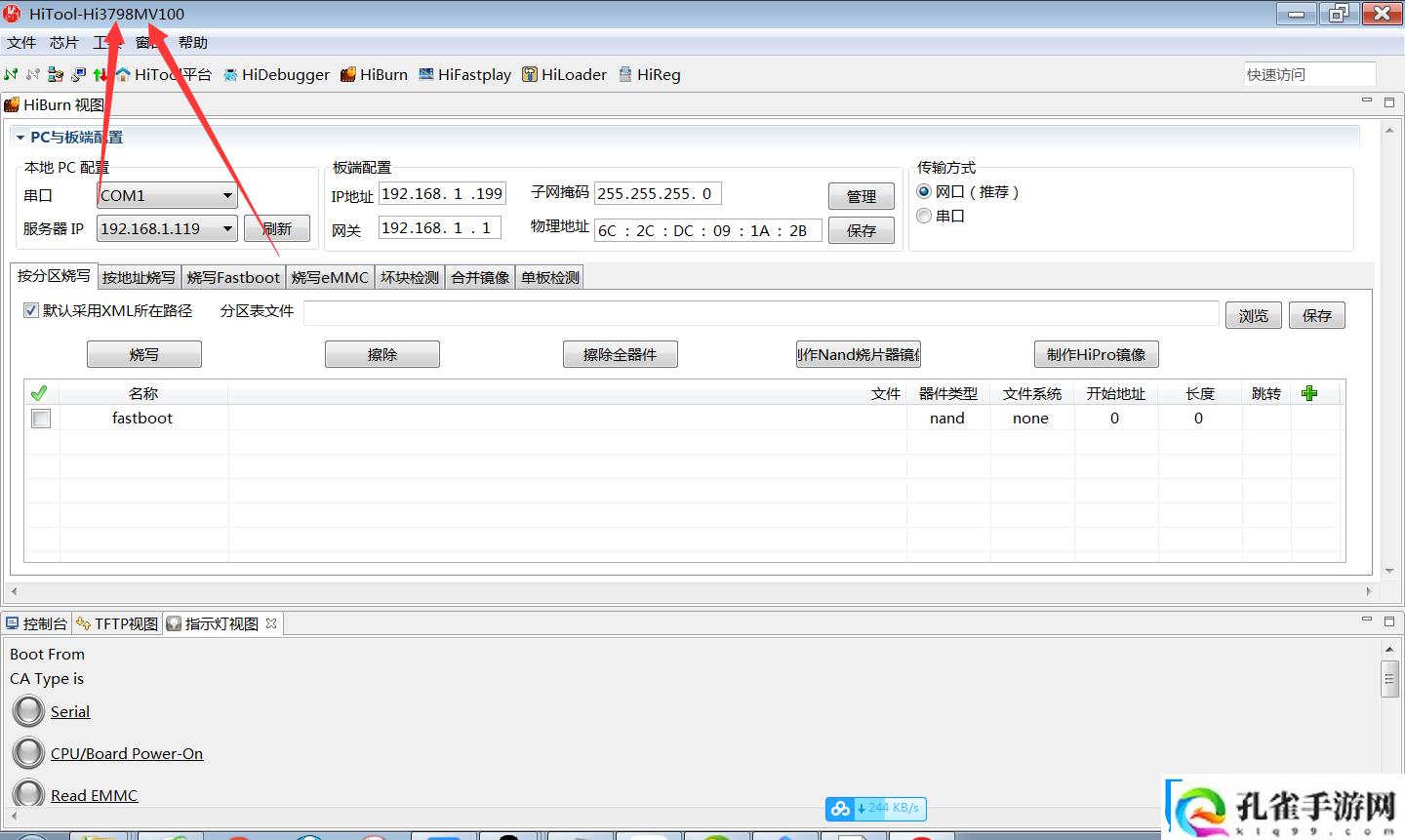This screenshot has width=1405, height=840.
Task: Minimize the HiBurn view panel
Action: point(1367,100)
